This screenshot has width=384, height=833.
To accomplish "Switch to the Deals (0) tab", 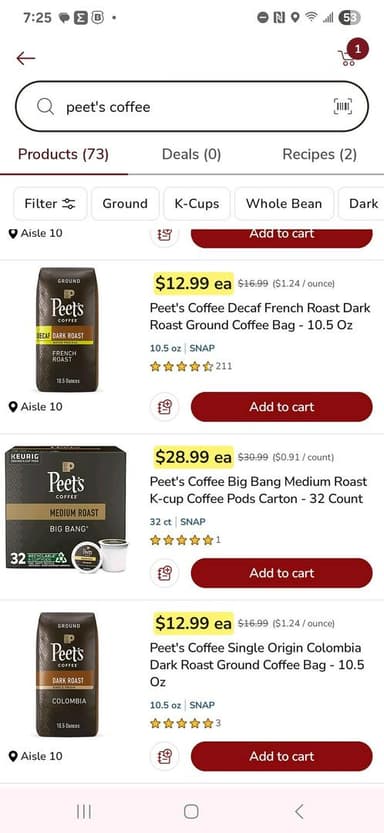I will (191, 154).
